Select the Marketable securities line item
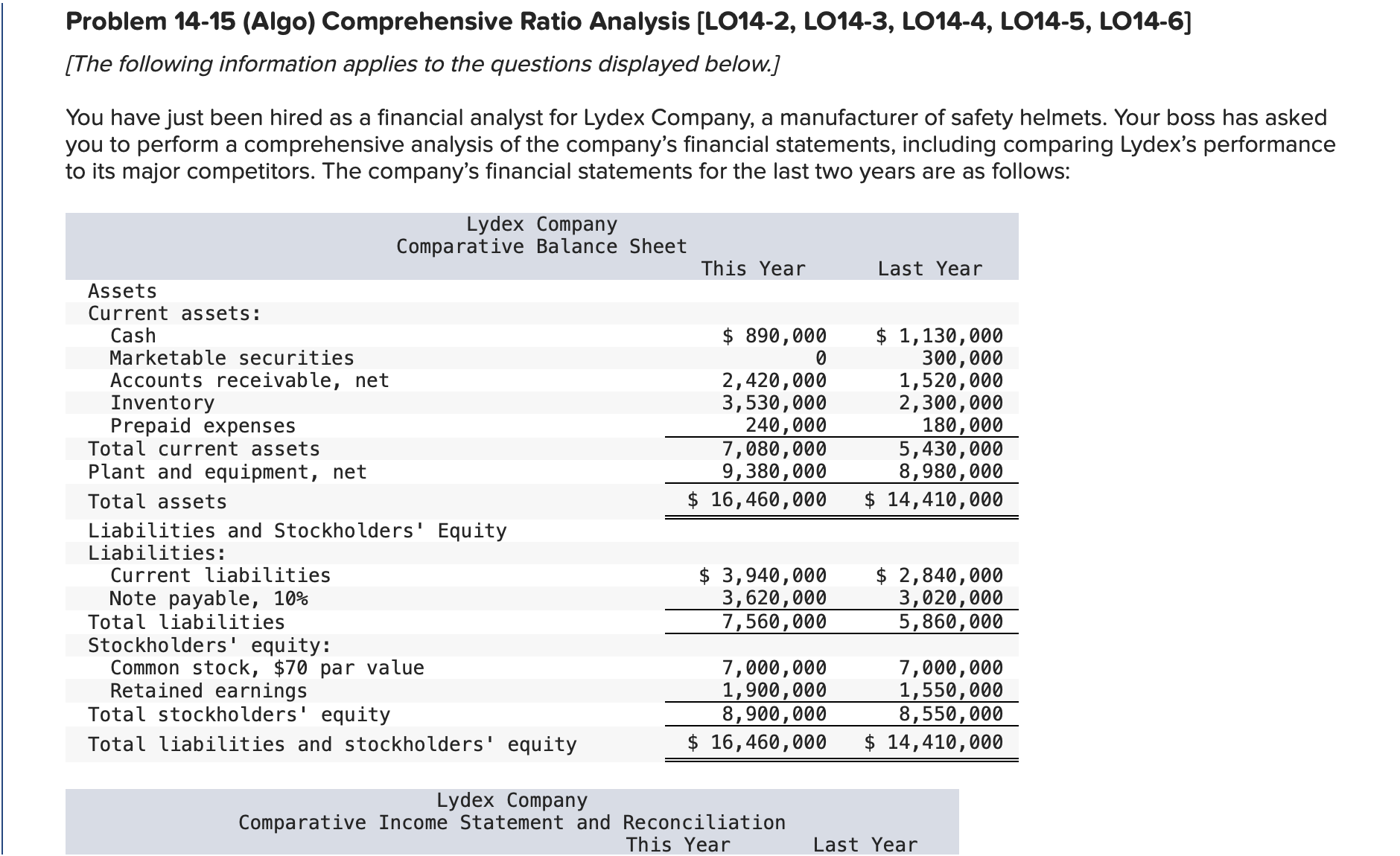Viewport: 1400px width, 856px height. click(x=231, y=358)
